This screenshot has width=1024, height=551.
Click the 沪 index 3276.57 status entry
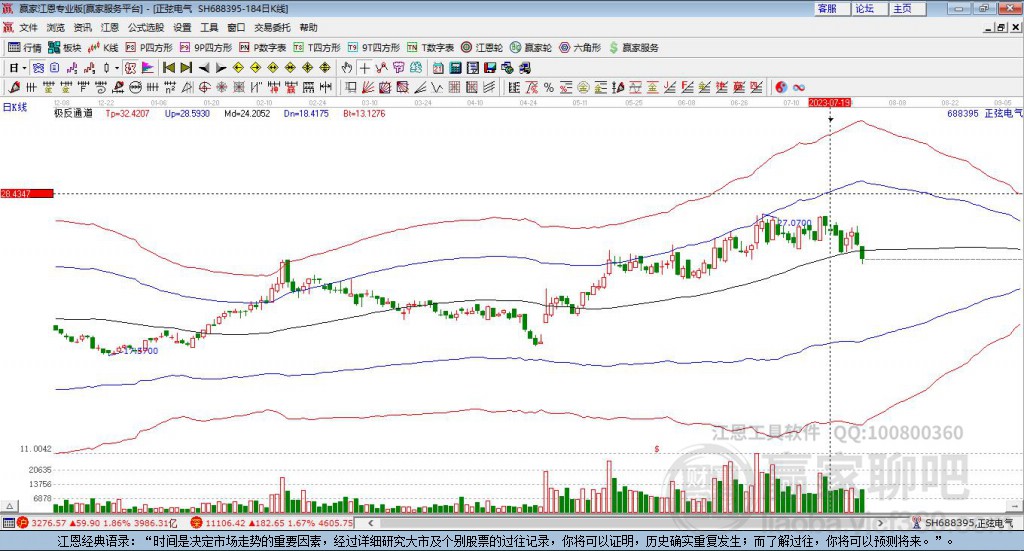pos(98,523)
